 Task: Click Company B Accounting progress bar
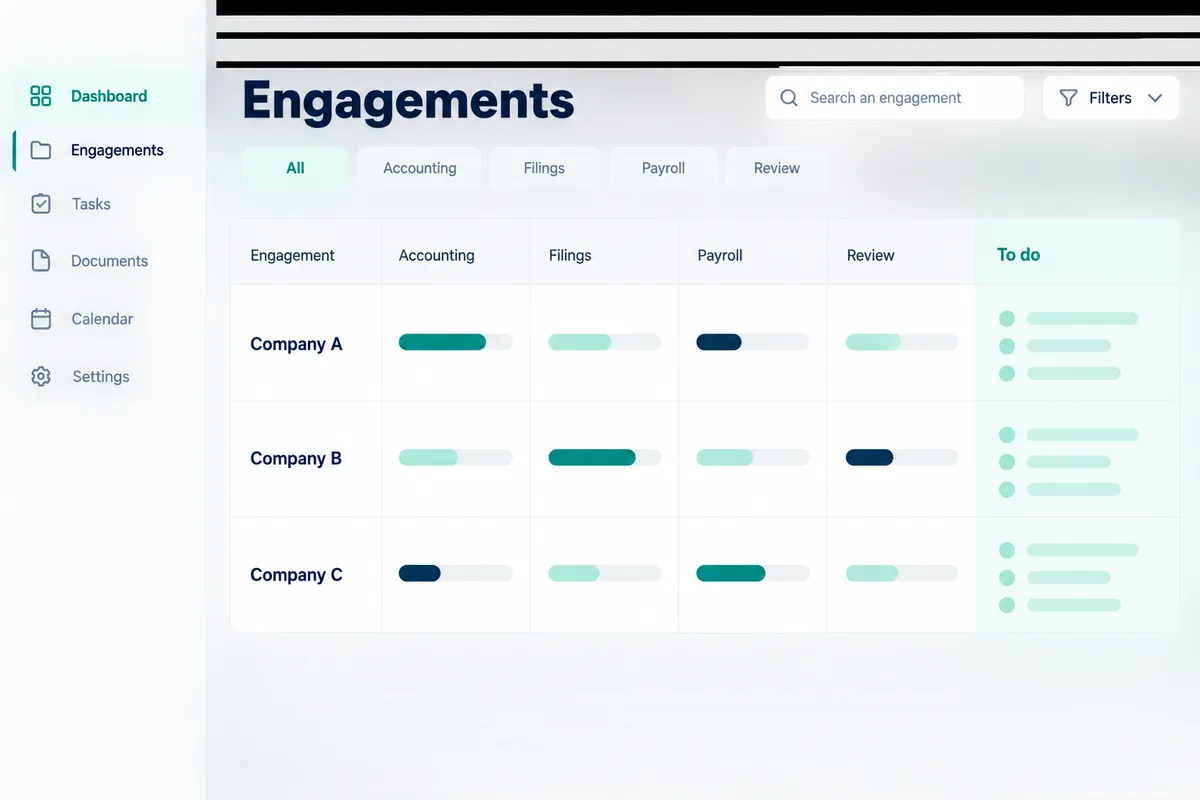[x=456, y=457]
